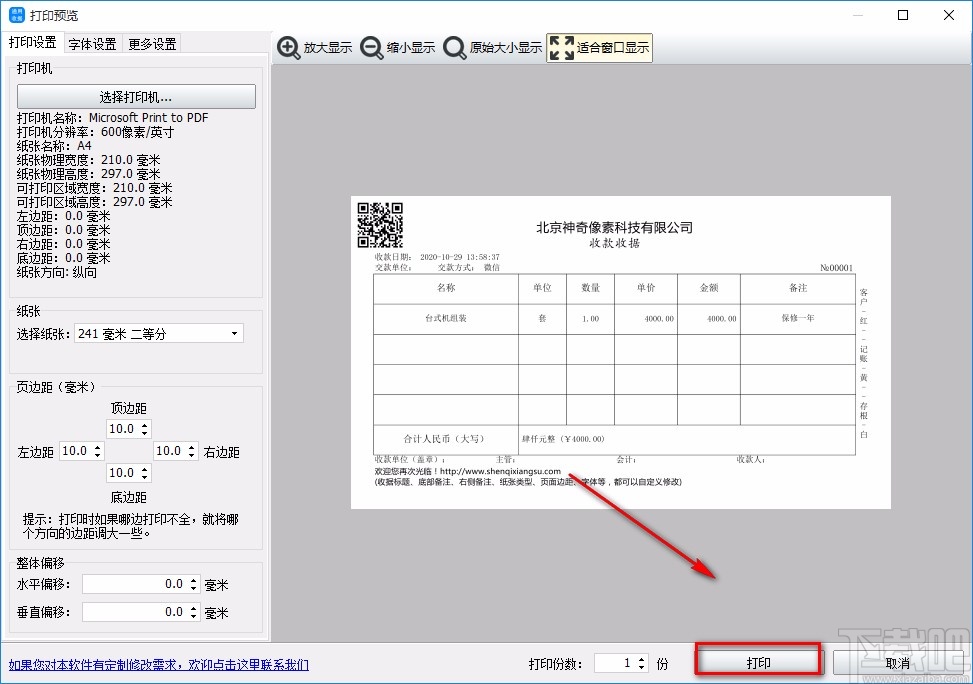Screen dimensions: 973x684
Task: Select the 打印设置 tab
Action: pyautogui.click(x=33, y=43)
